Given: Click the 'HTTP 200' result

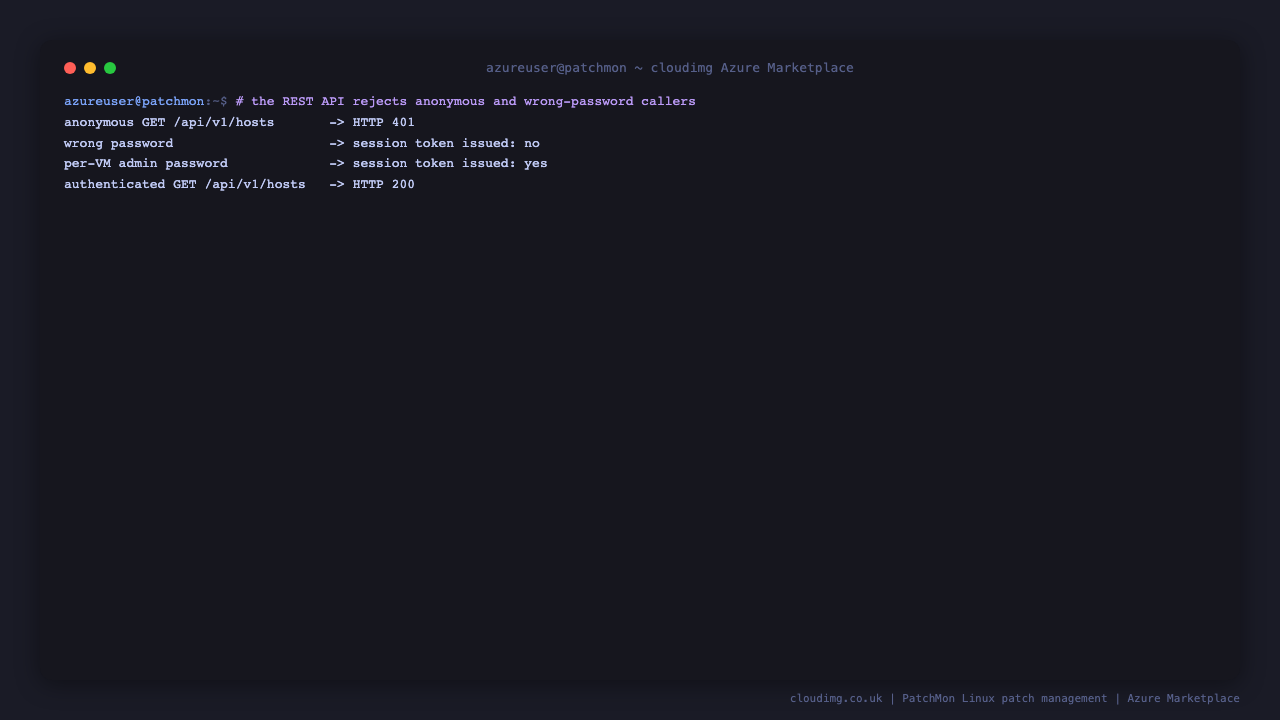Looking at the screenshot, I should (384, 185).
